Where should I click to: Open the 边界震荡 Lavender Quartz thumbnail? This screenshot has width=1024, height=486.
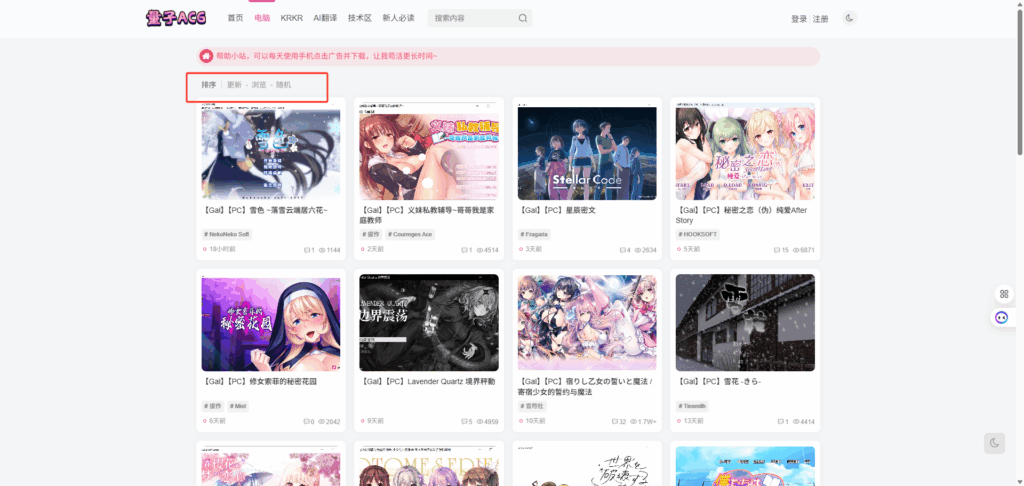pyautogui.click(x=429, y=323)
